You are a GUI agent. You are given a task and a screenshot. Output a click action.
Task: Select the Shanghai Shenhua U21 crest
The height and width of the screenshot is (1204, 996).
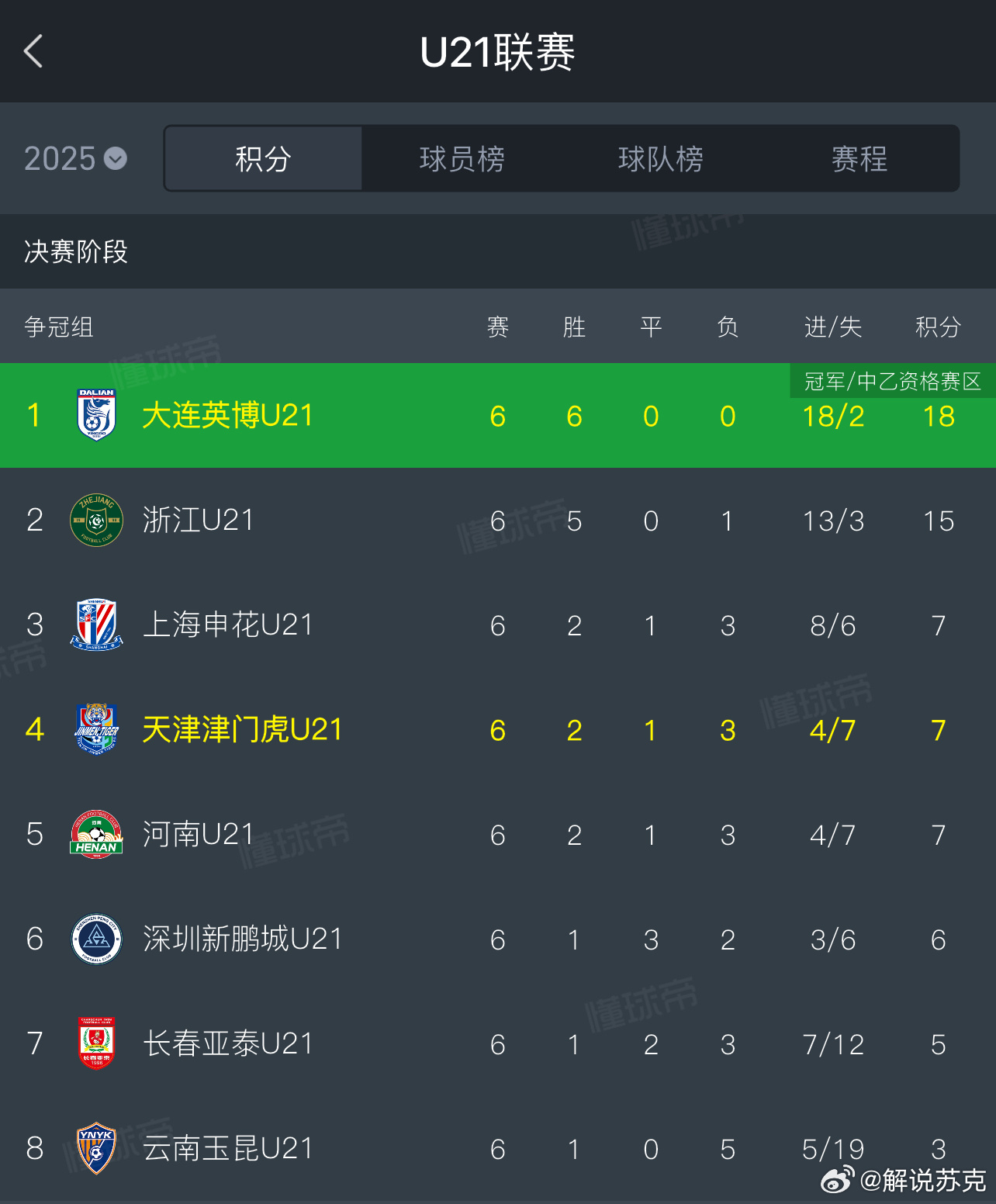click(96, 624)
